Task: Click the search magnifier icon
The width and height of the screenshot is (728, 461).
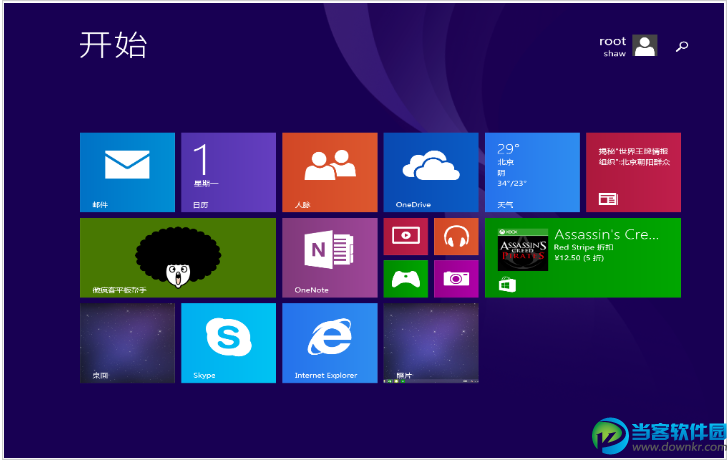Action: pos(682,46)
